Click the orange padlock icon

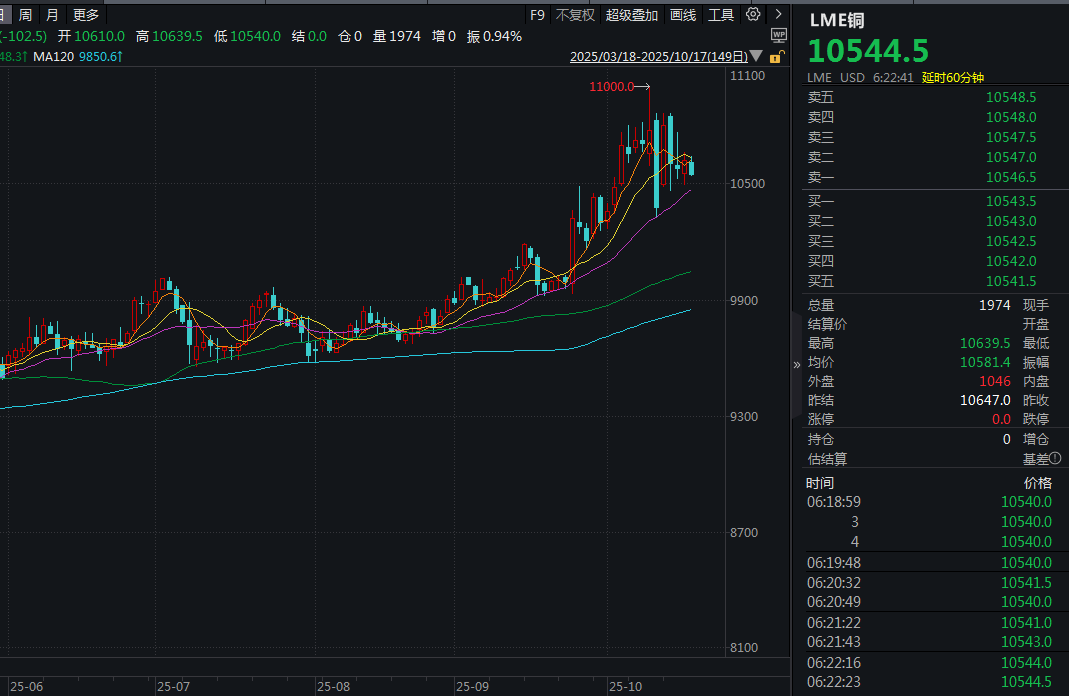776,58
